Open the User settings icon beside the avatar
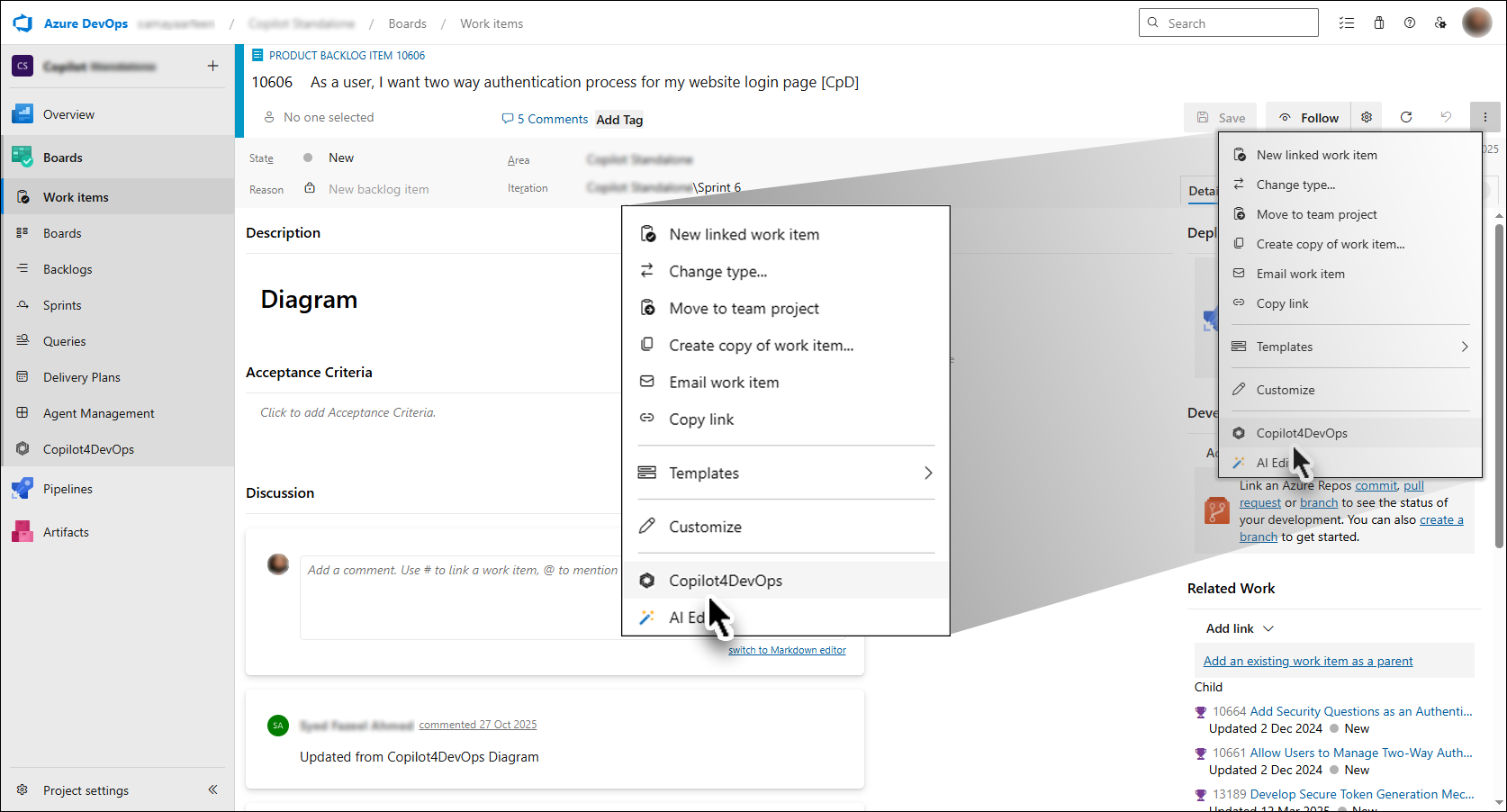1507x812 pixels. pos(1441,23)
